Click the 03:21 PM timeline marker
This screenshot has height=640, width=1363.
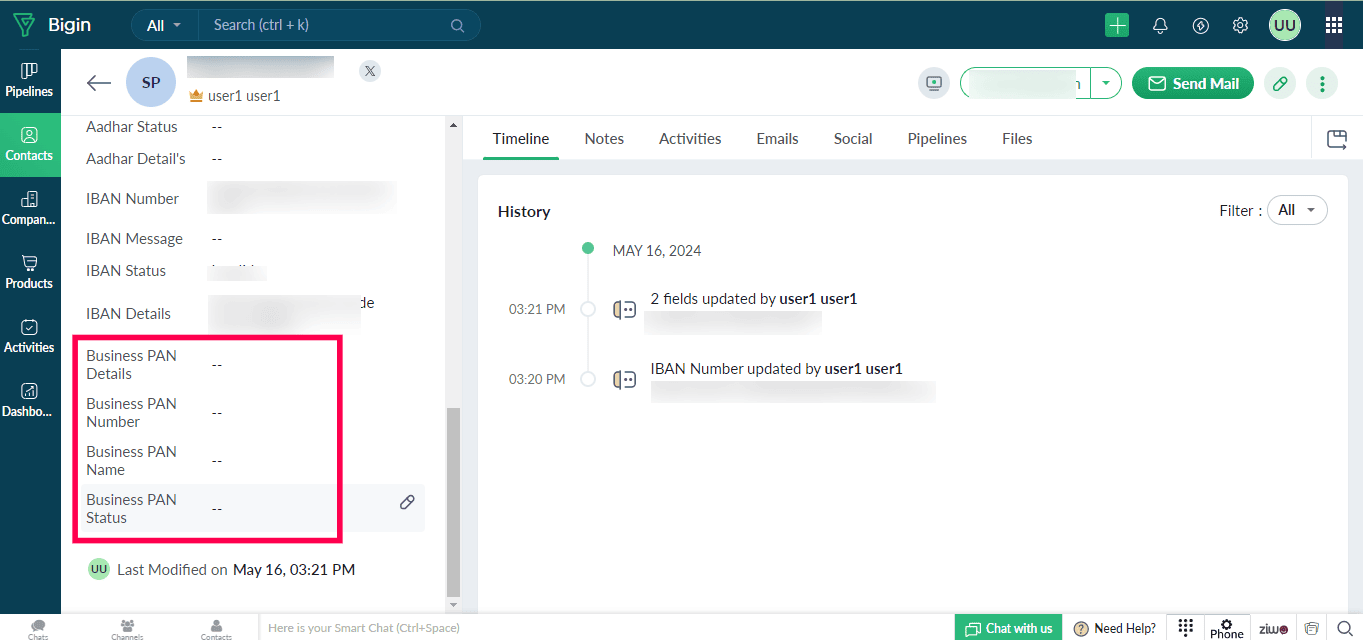coord(588,309)
